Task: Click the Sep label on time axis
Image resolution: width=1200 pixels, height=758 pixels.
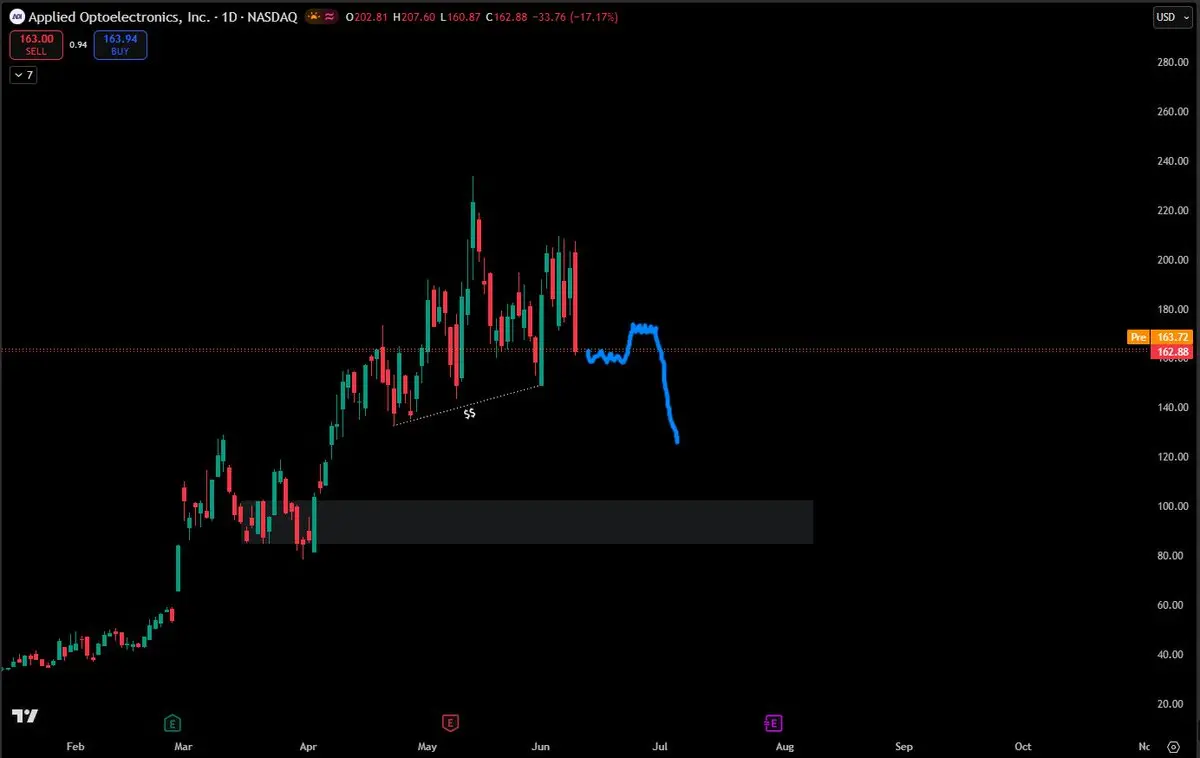Action: point(904,746)
